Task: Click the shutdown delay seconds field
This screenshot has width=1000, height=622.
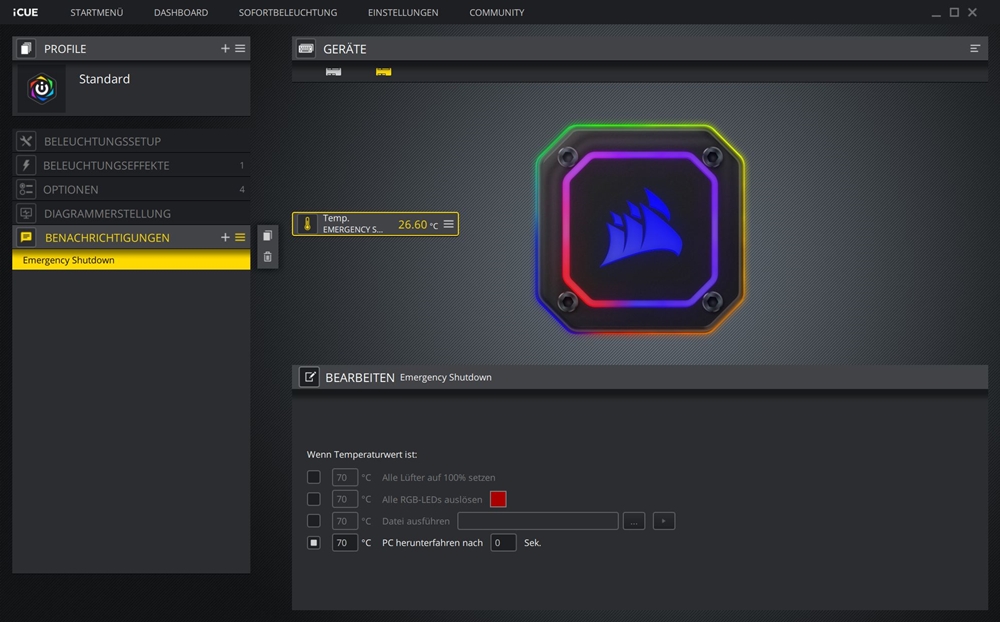Action: coord(503,542)
